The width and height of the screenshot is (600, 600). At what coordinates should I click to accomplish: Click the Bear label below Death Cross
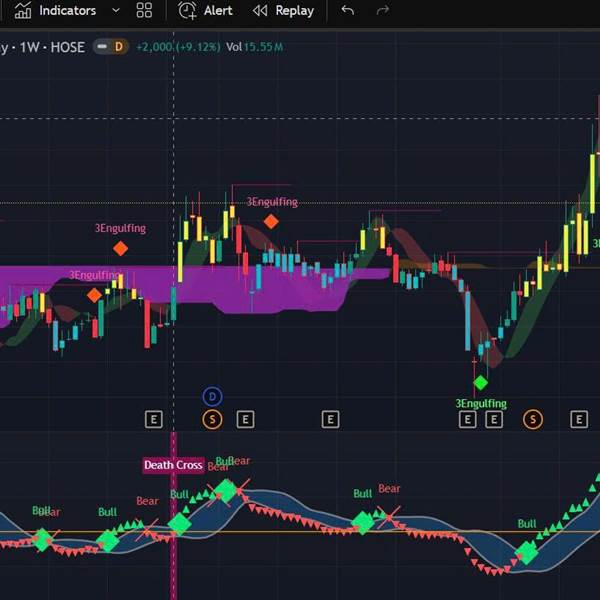tap(147, 501)
